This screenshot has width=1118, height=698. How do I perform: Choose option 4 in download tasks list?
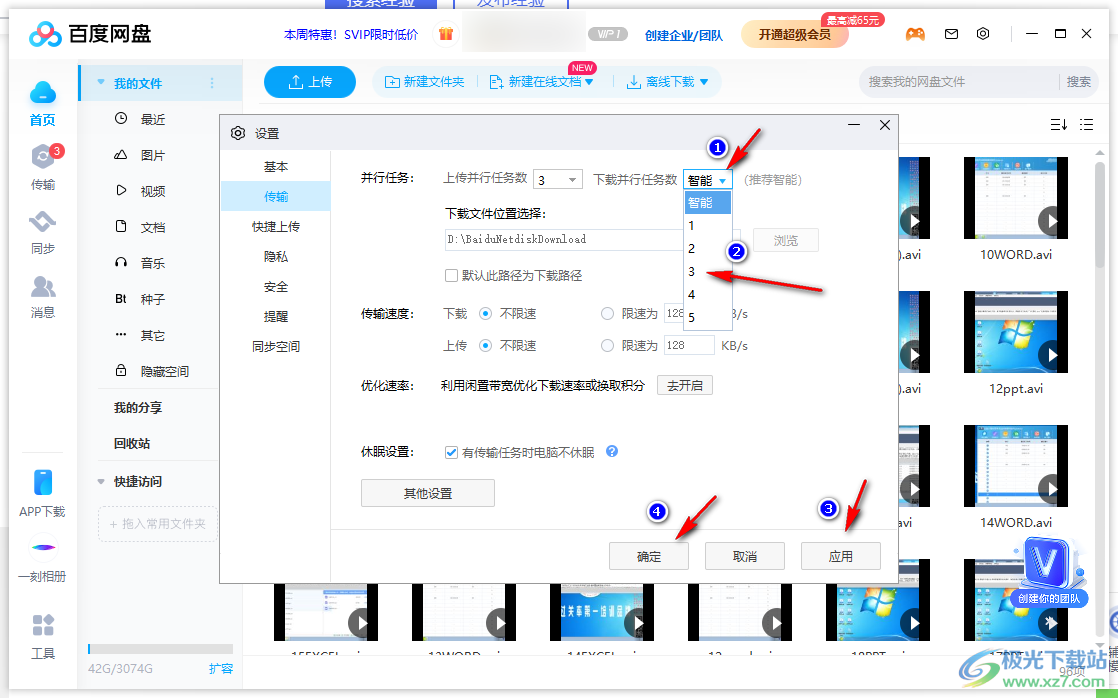click(708, 294)
